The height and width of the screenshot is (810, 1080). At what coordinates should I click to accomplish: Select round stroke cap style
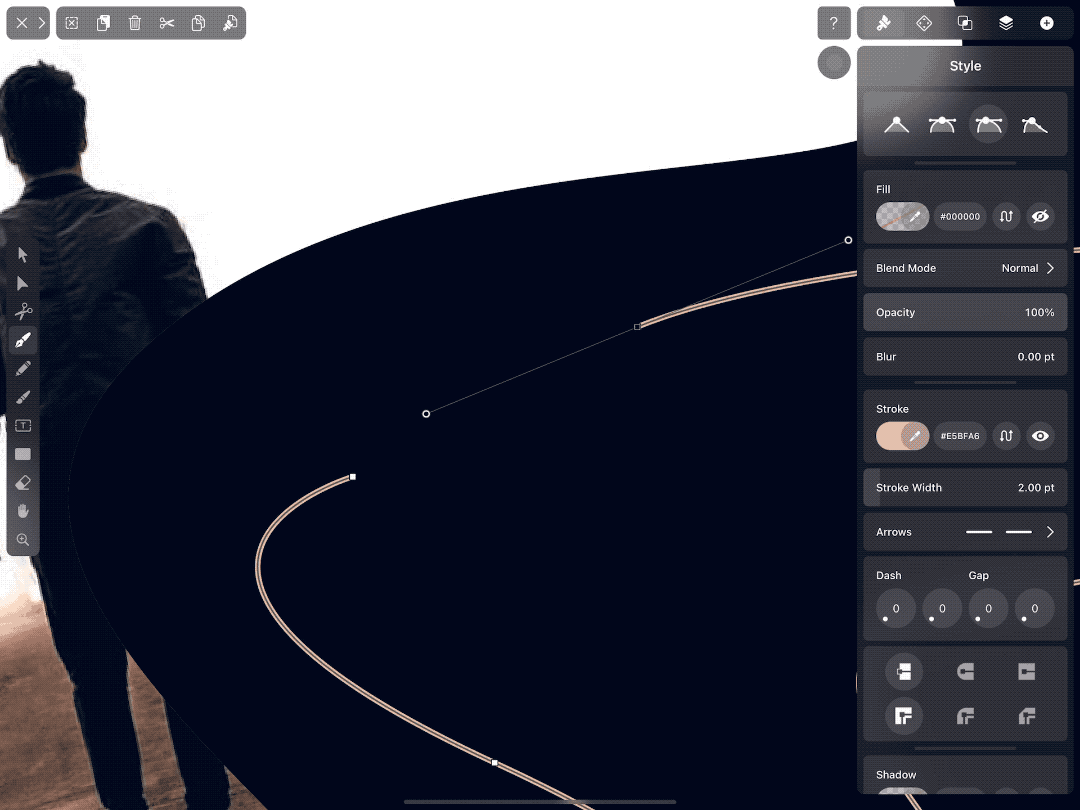point(965,672)
